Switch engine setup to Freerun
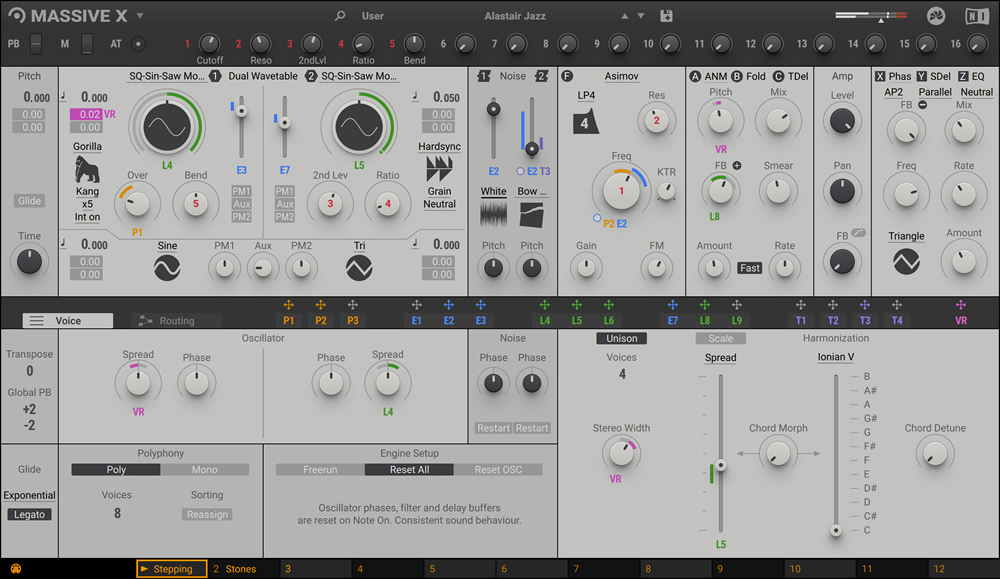The width and height of the screenshot is (1000, 579). [320, 469]
